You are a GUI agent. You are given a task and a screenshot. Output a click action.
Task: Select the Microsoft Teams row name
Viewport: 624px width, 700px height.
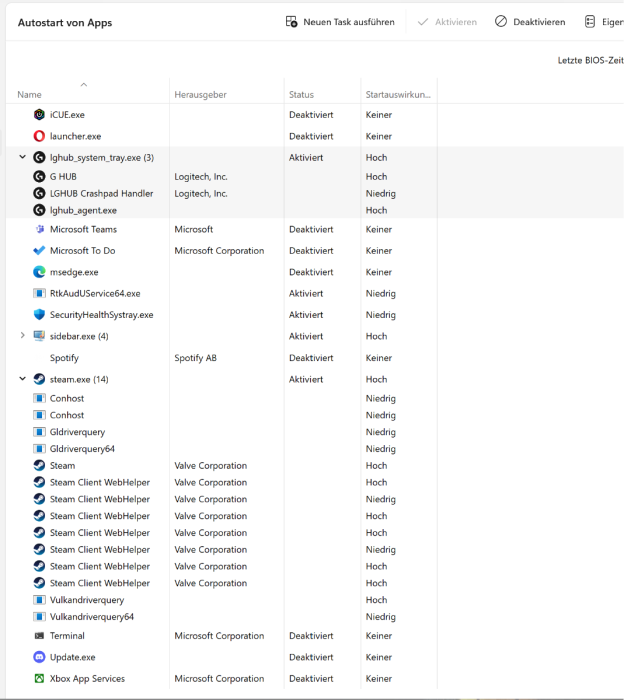[x=83, y=229]
